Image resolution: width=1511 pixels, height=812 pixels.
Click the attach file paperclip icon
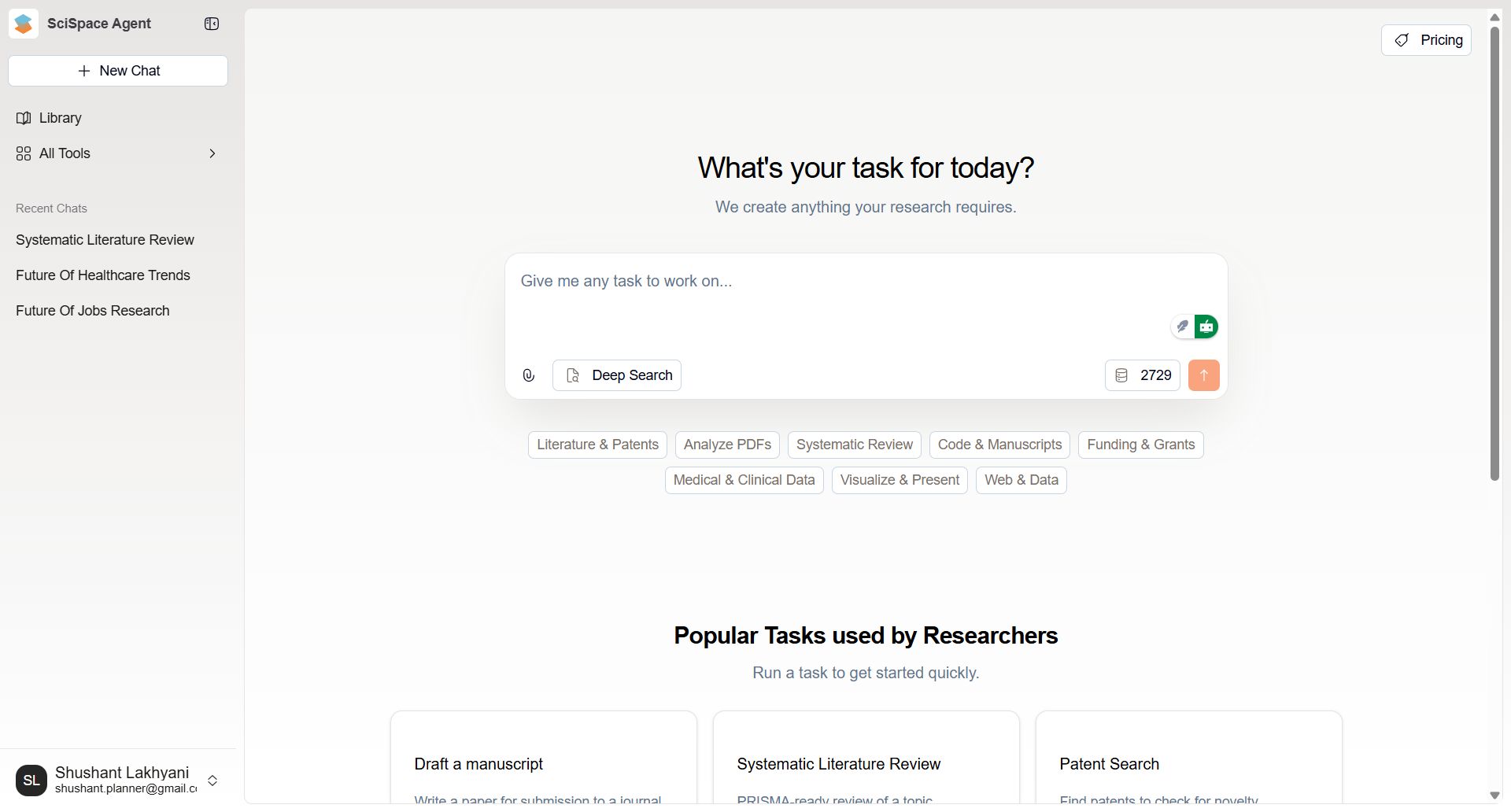pyautogui.click(x=529, y=376)
